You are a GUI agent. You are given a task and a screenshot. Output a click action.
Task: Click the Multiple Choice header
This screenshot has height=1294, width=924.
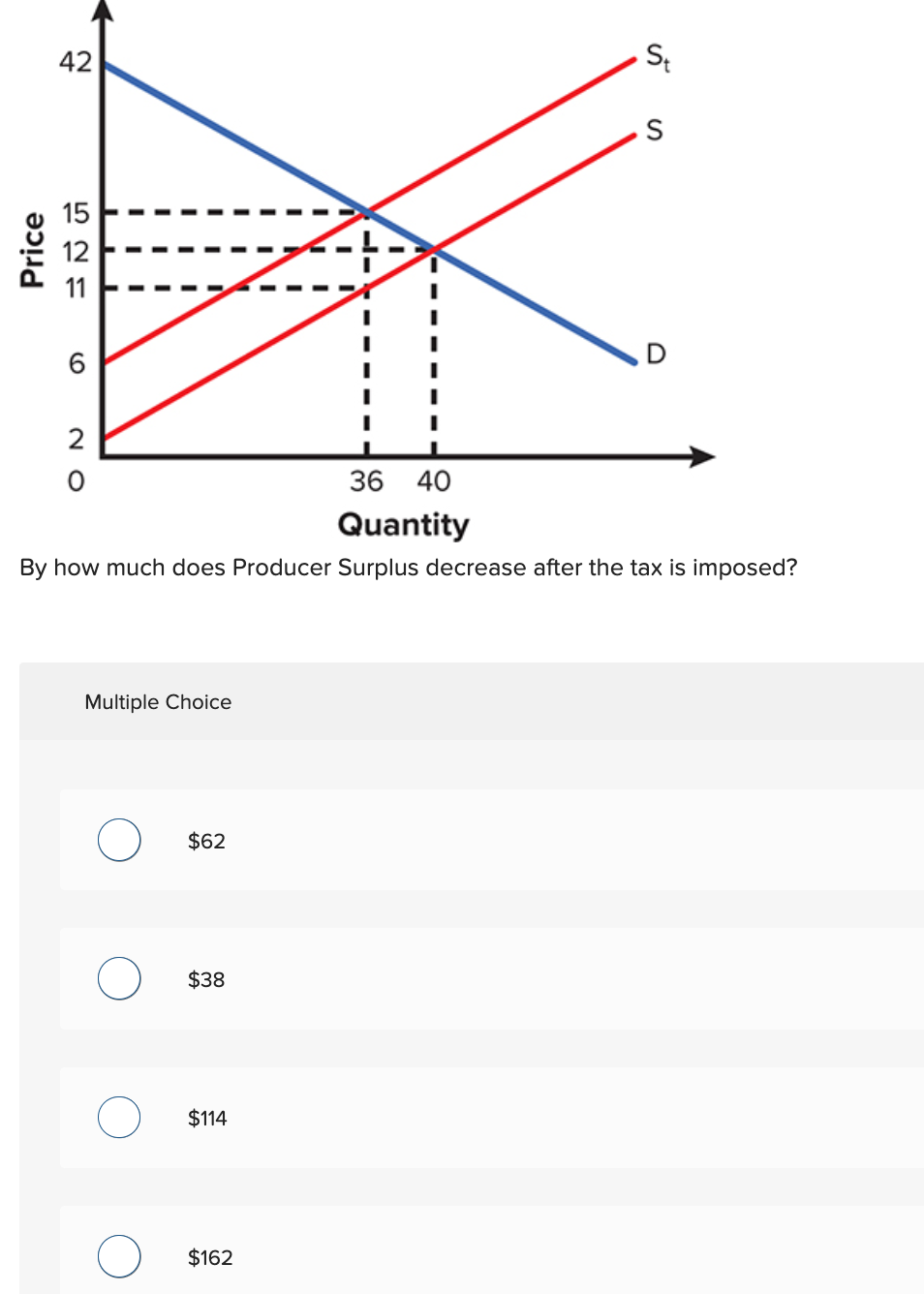[x=158, y=701]
